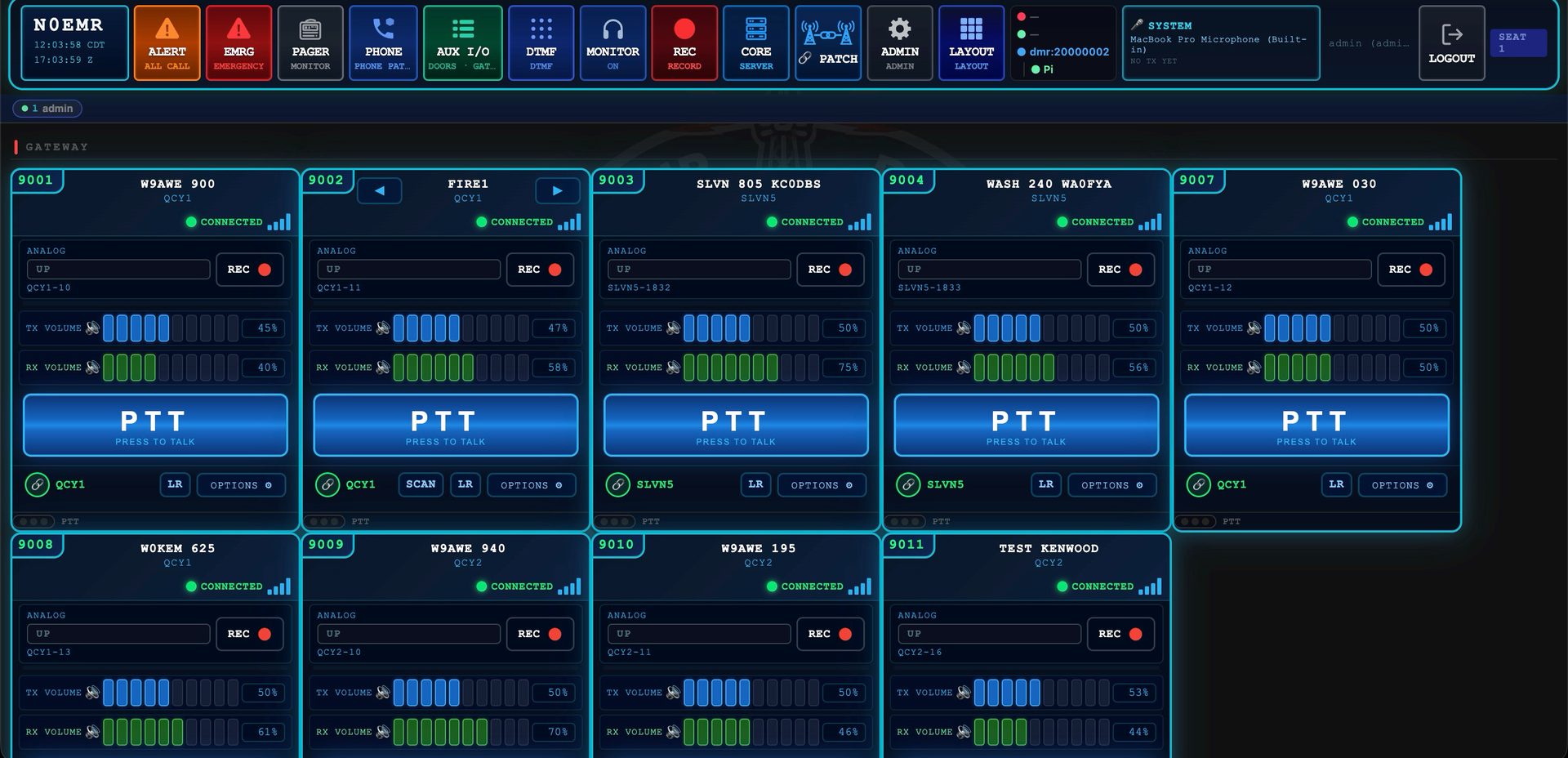Image resolution: width=1568 pixels, height=758 pixels.
Task: Toggle REC on channel 9003 SLVN 805
Action: tap(830, 270)
